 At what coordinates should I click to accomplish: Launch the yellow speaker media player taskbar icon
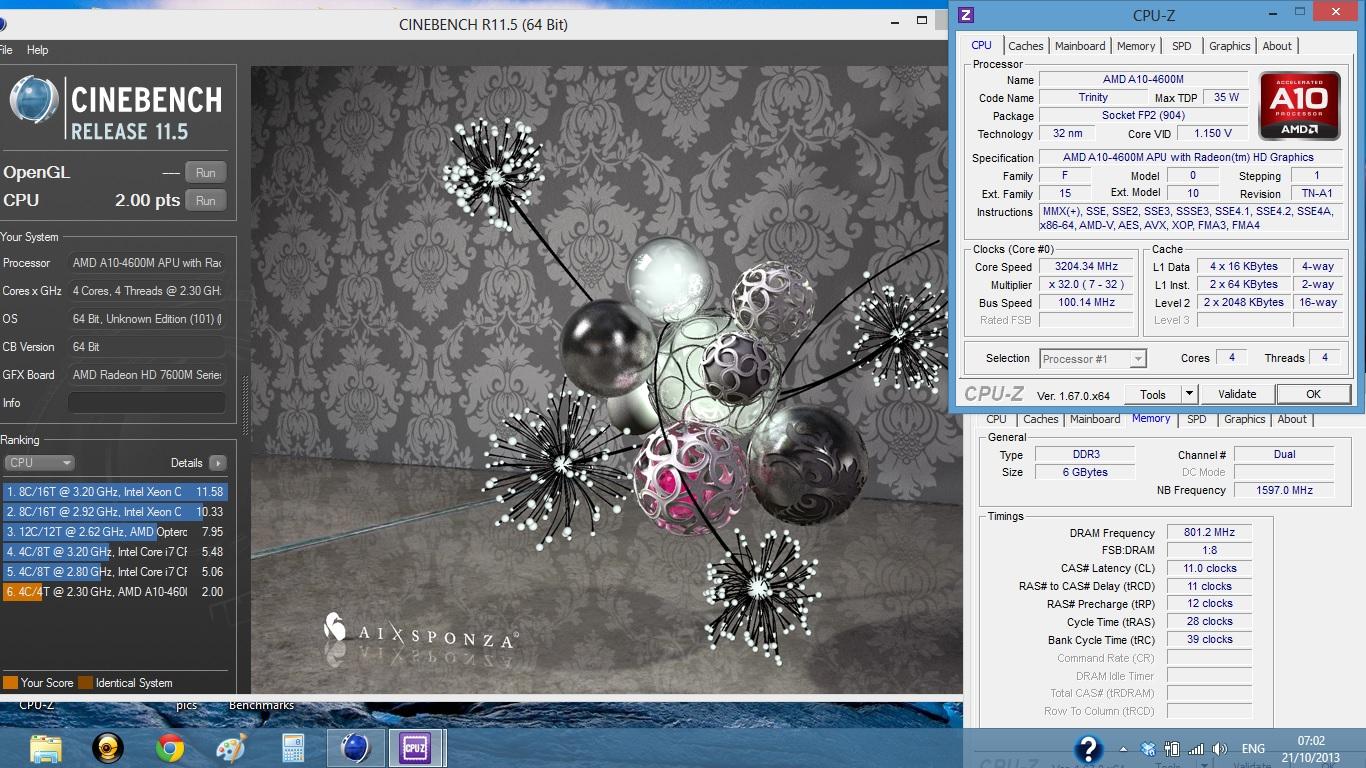tap(108, 748)
